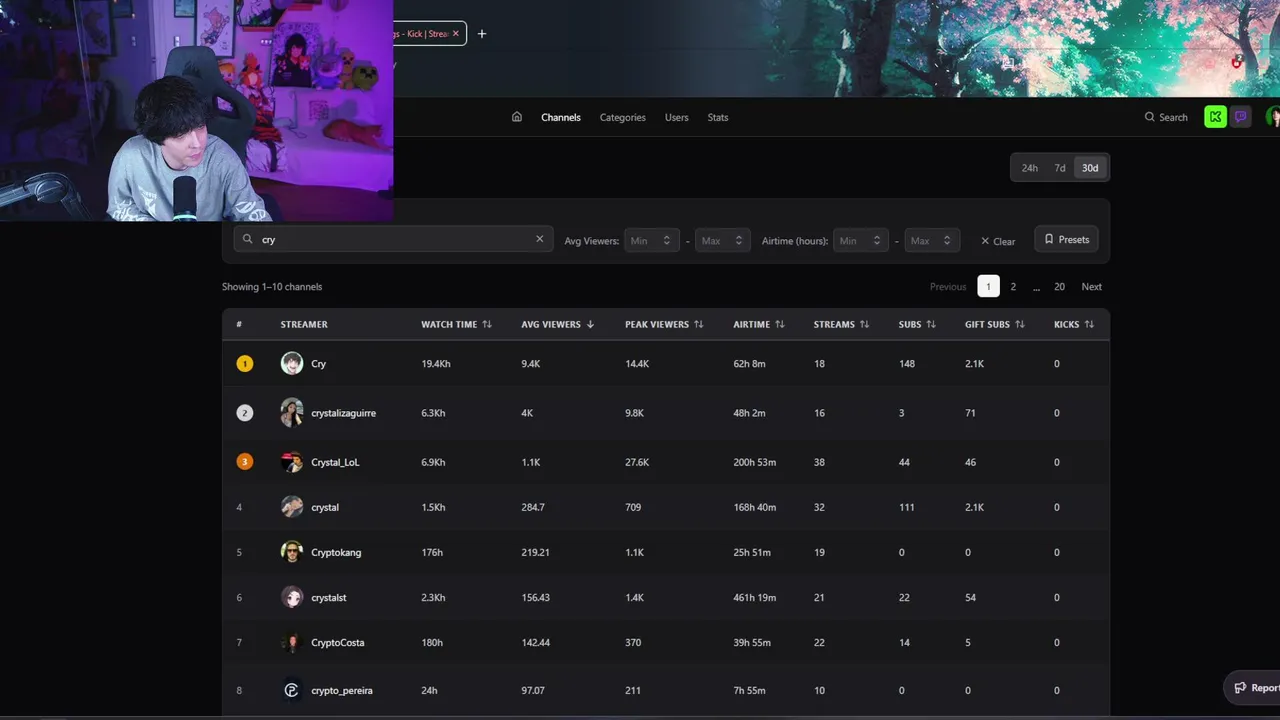Viewport: 1280px width, 720px height.
Task: Sort table by Subs
Action: (x=917, y=324)
